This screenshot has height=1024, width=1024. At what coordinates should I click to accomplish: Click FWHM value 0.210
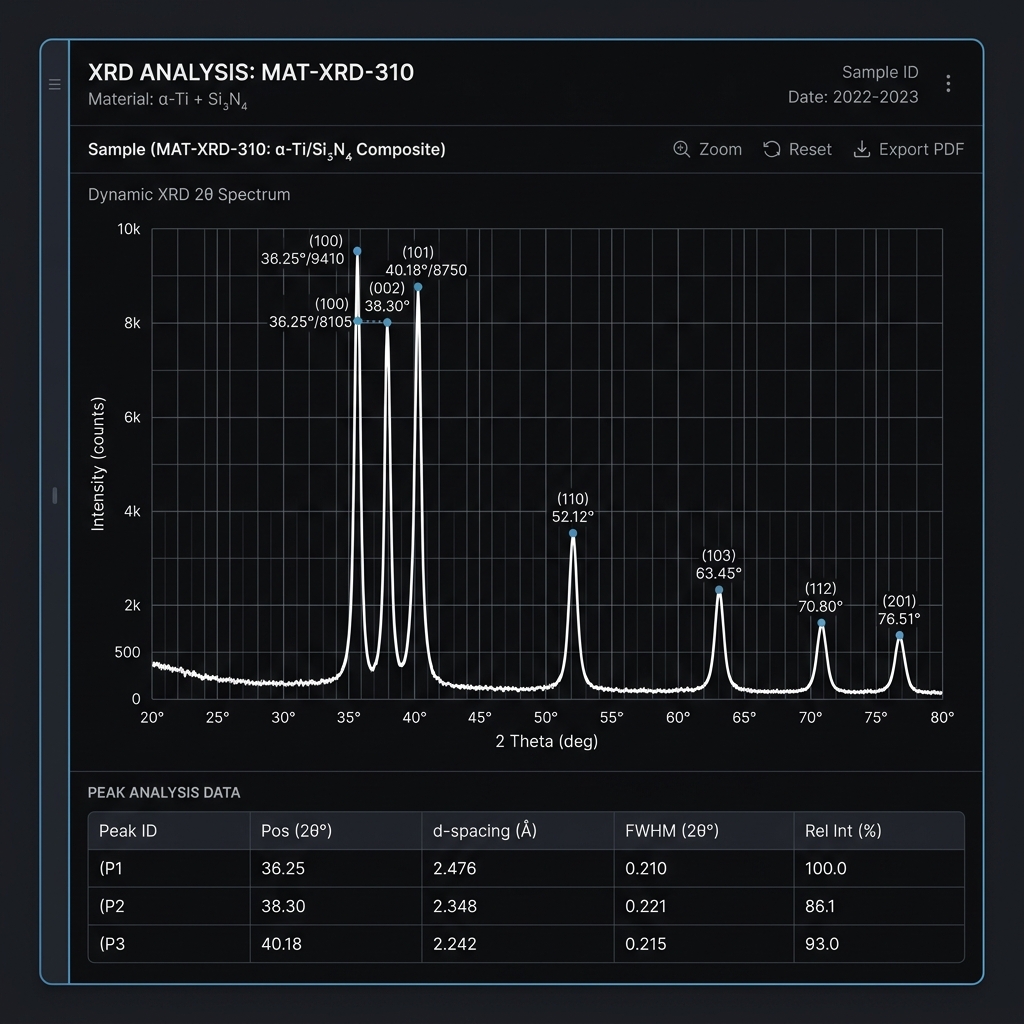tap(646, 869)
